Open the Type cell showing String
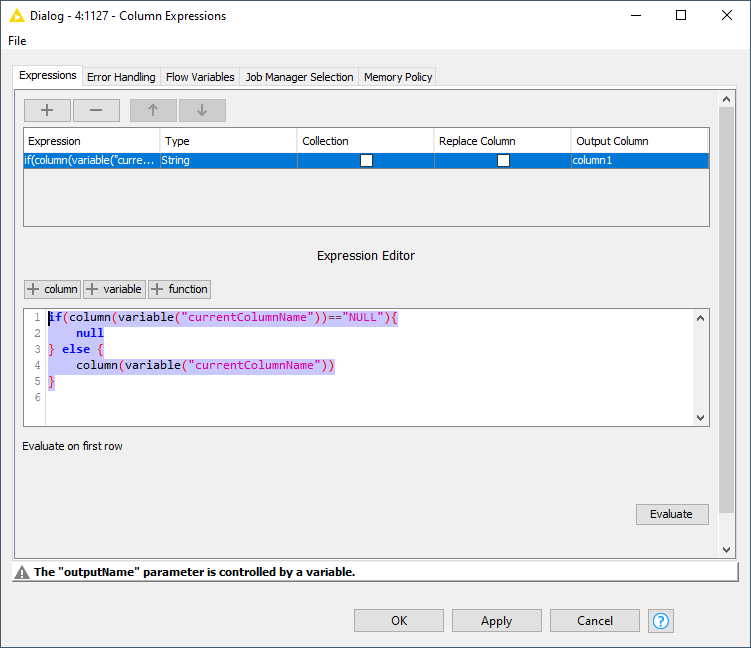Viewport: 751px width, 648px height. pyautogui.click(x=228, y=160)
